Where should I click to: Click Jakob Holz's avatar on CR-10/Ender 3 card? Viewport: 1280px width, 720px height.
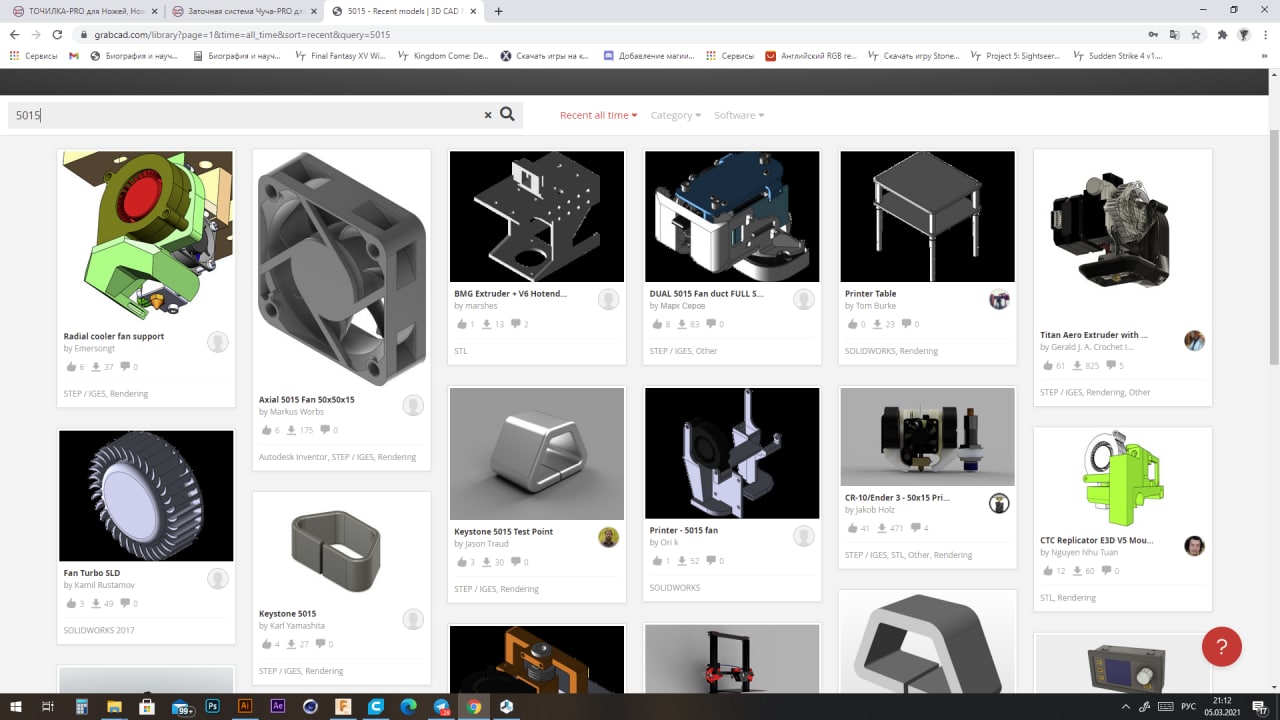pyautogui.click(x=999, y=503)
